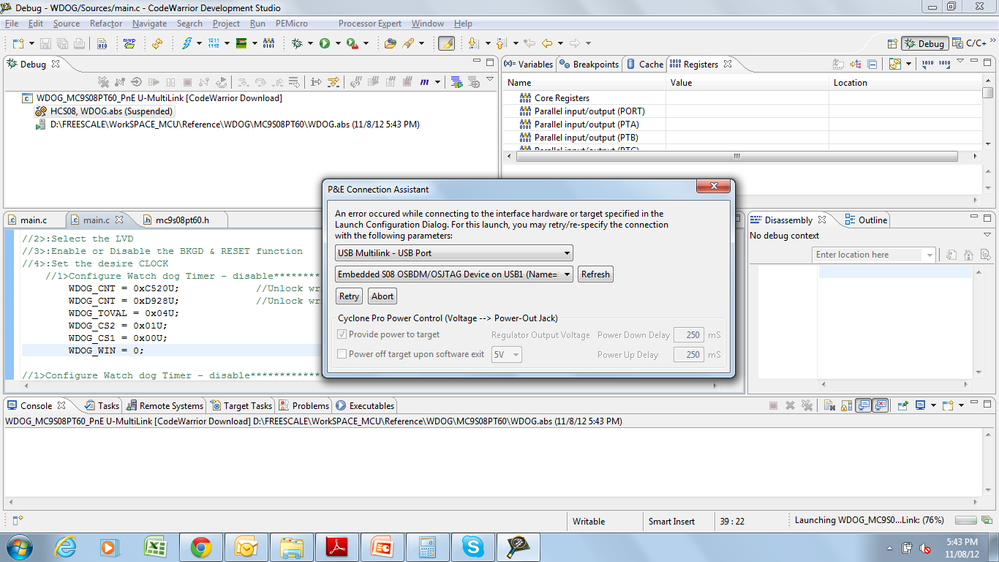The width and height of the screenshot is (999, 562).
Task: Click the Registers horizontal scrollbar
Action: click(x=737, y=156)
